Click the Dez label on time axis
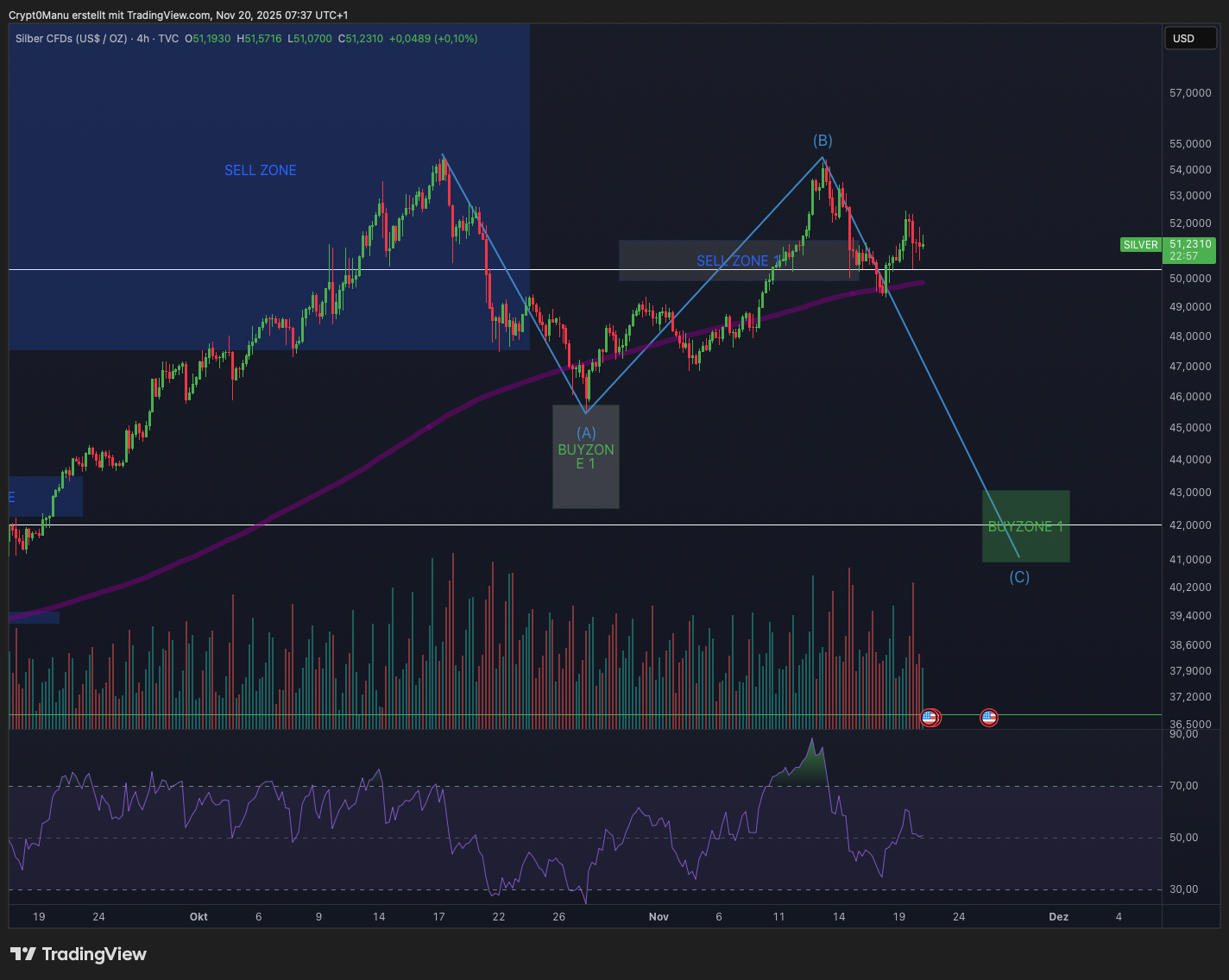This screenshot has height=980, width=1229. (x=1058, y=917)
